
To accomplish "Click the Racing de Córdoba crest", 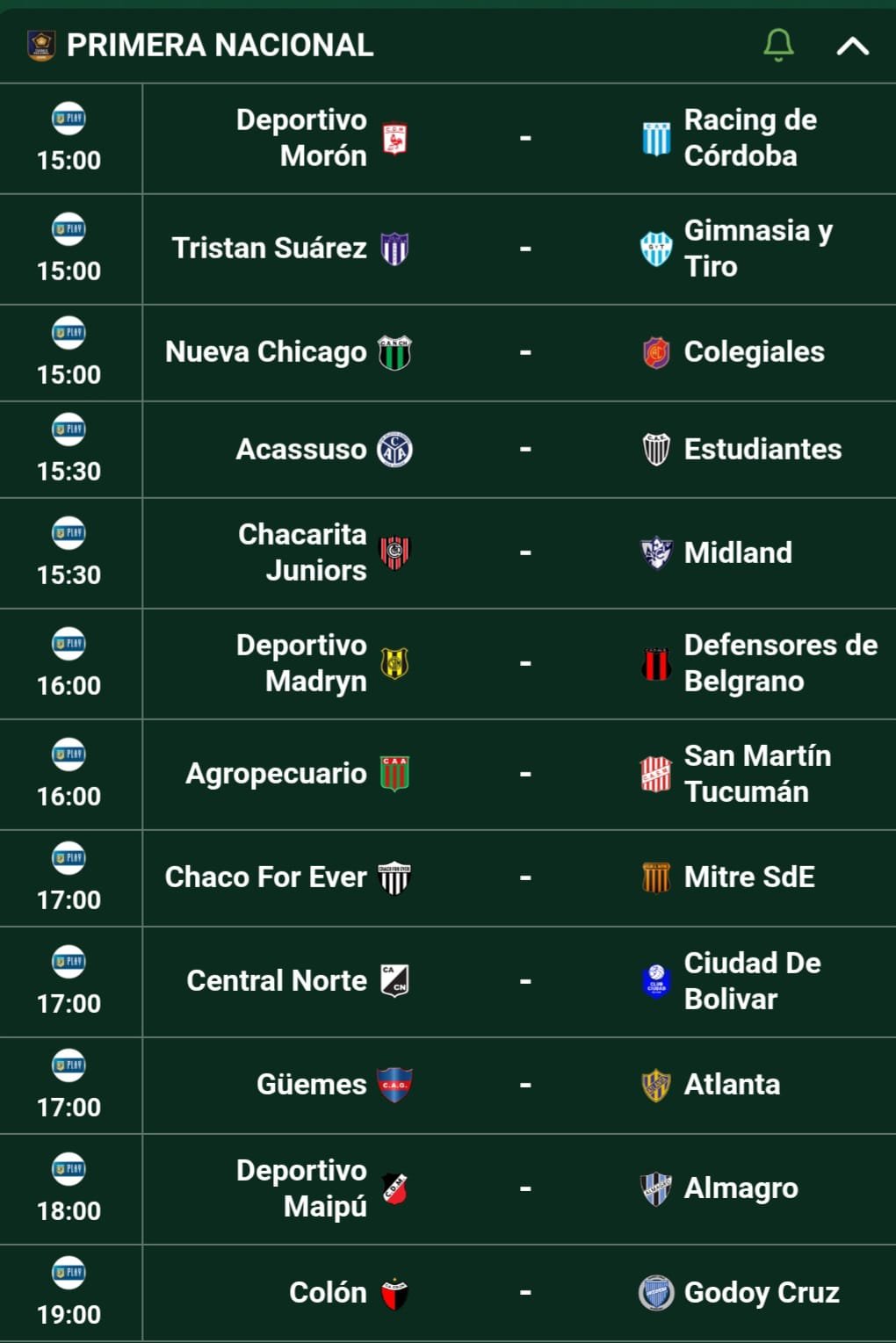I will click(656, 139).
